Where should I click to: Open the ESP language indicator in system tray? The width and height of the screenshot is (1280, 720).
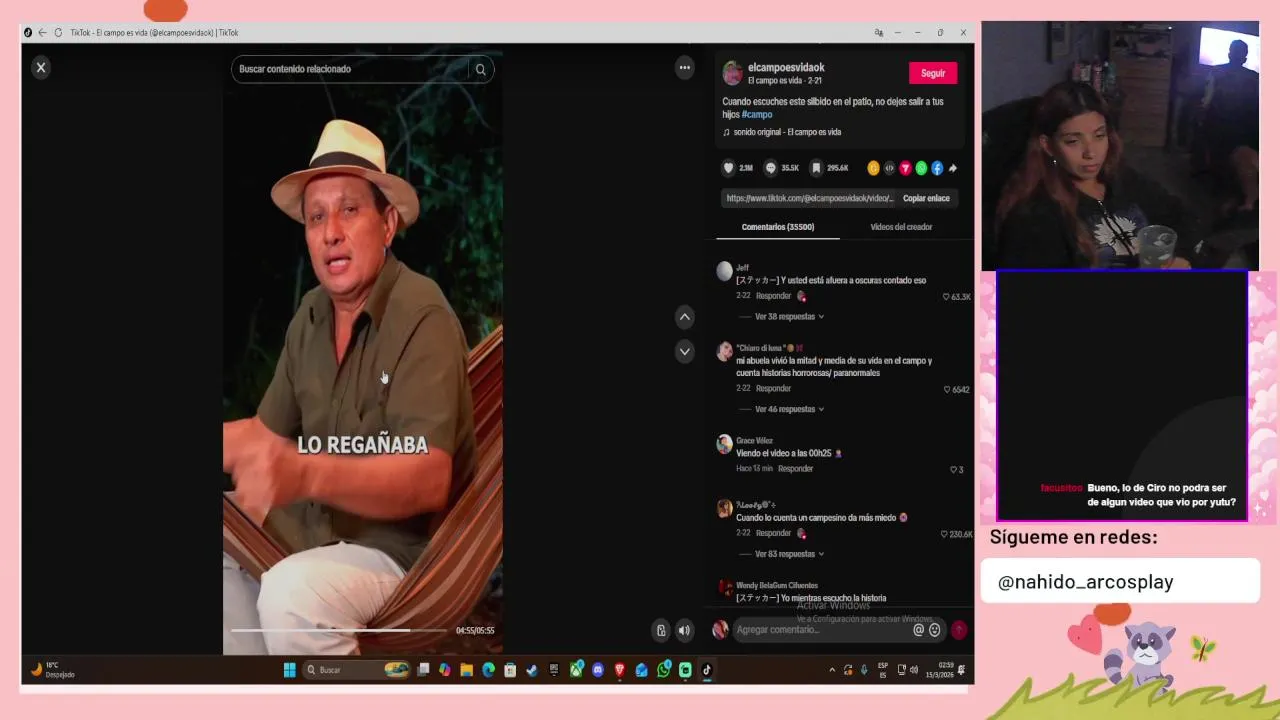(882, 670)
